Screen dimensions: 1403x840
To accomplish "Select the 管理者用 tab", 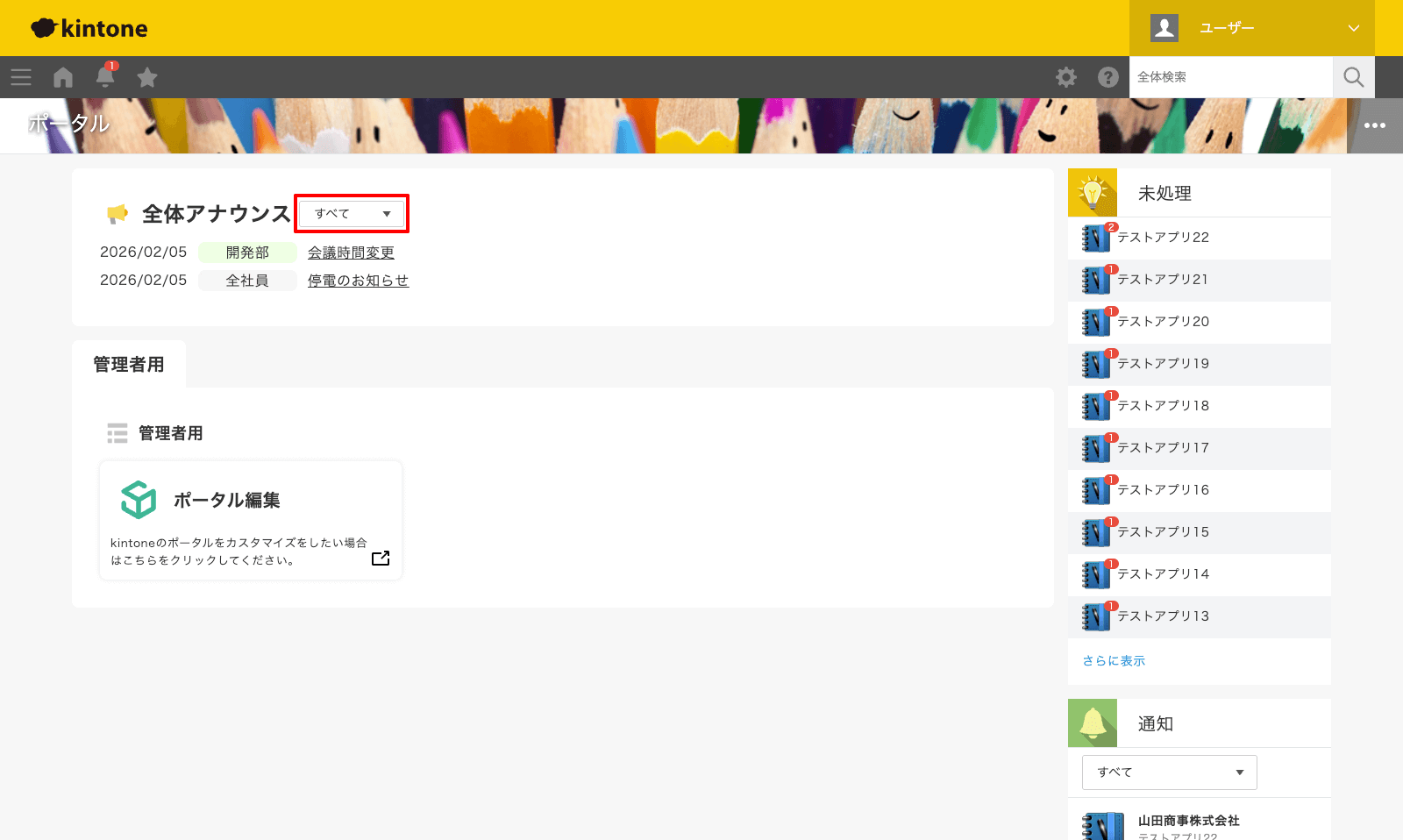I will coord(129,365).
